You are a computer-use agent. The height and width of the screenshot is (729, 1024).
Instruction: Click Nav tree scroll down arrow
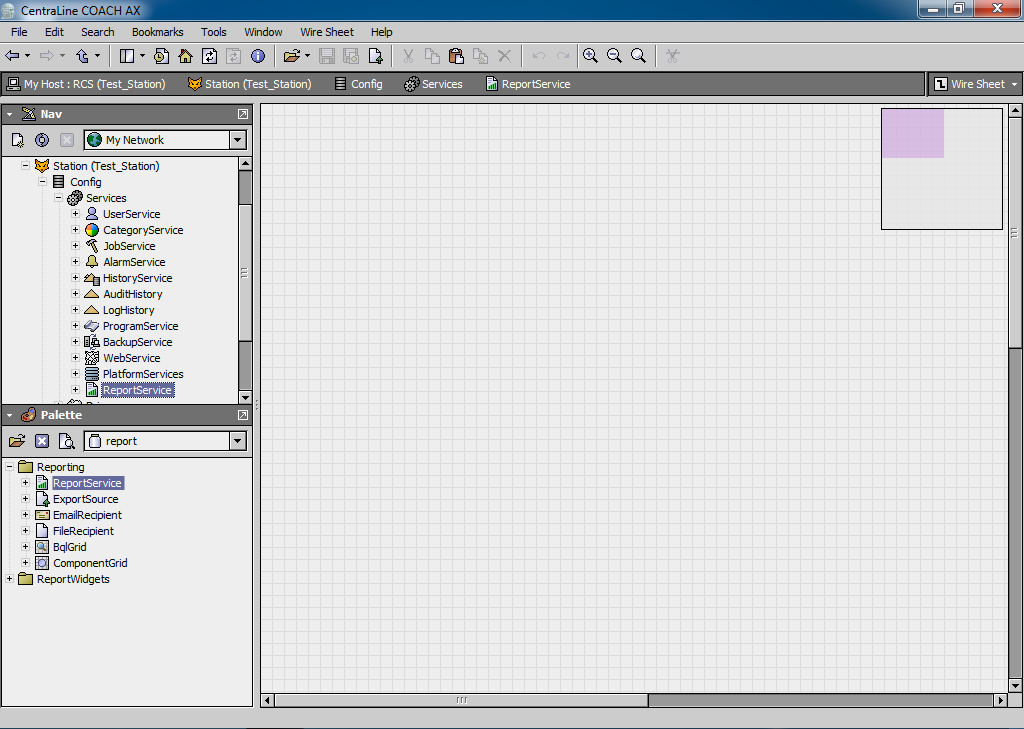[245, 397]
